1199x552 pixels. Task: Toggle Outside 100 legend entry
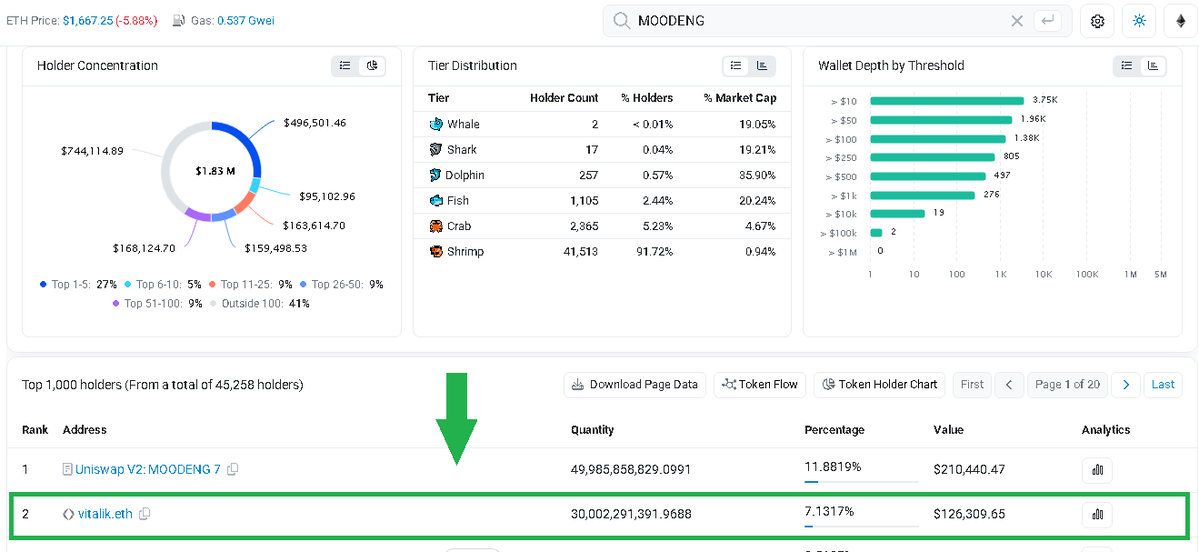[x=260, y=304]
